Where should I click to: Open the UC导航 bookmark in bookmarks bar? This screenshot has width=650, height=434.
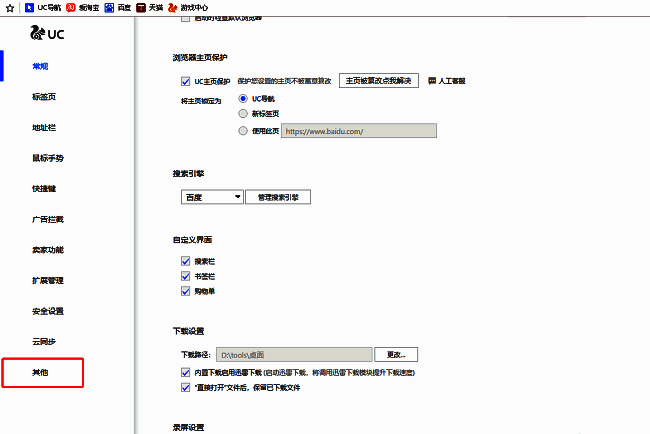(43, 7)
